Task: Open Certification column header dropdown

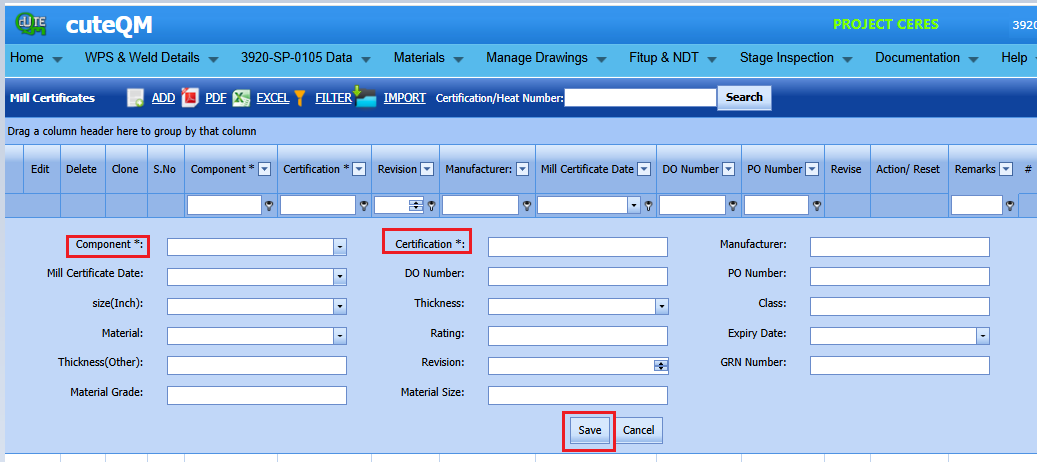Action: tap(359, 169)
